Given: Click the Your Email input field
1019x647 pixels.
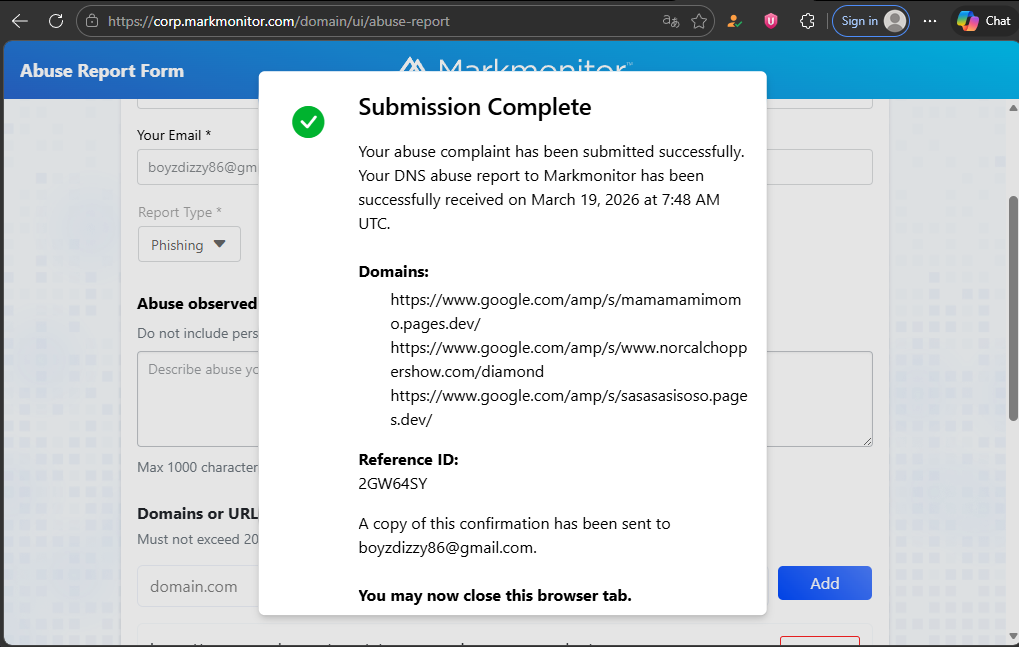Looking at the screenshot, I should tap(196, 168).
